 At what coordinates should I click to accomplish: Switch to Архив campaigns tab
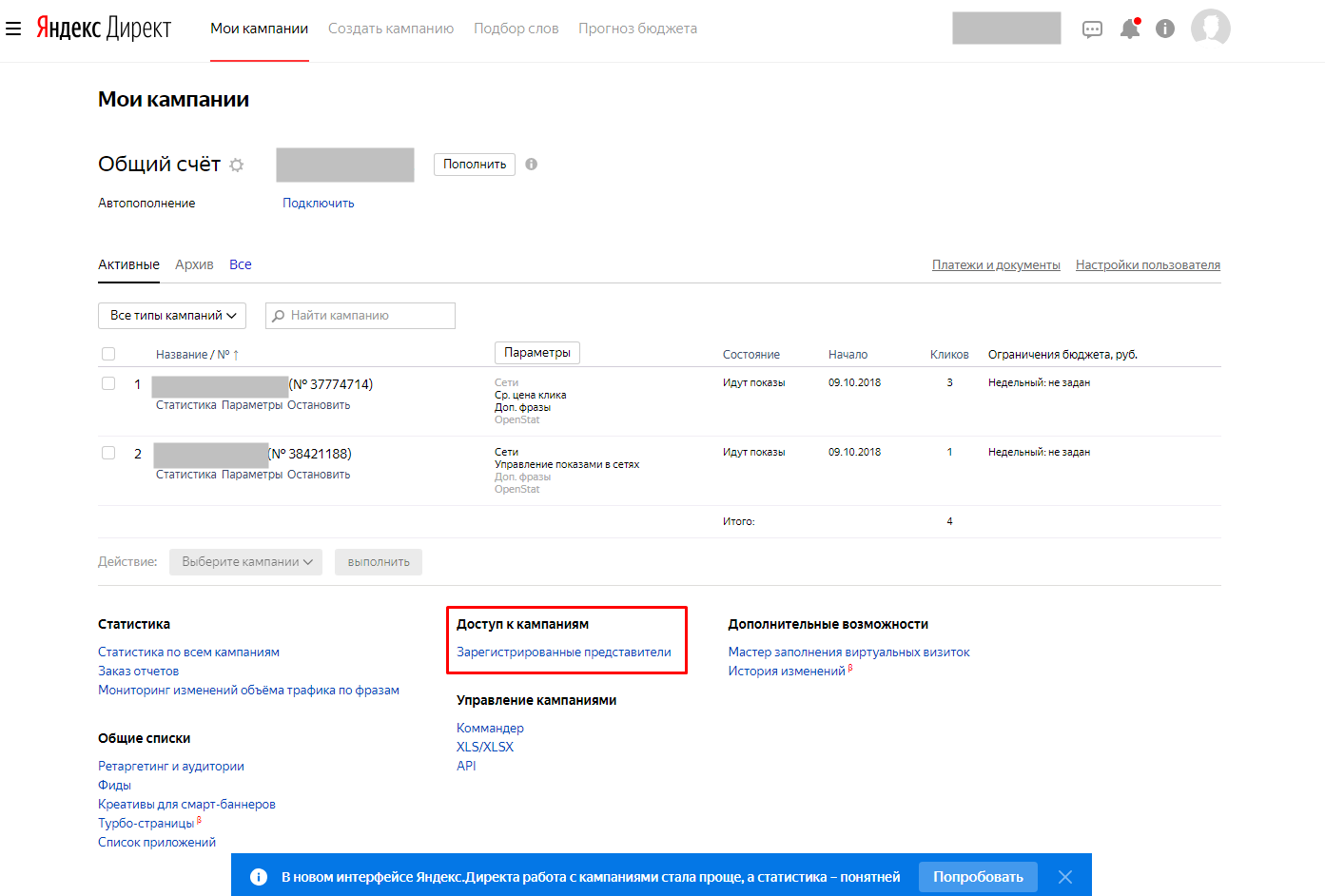click(x=194, y=264)
